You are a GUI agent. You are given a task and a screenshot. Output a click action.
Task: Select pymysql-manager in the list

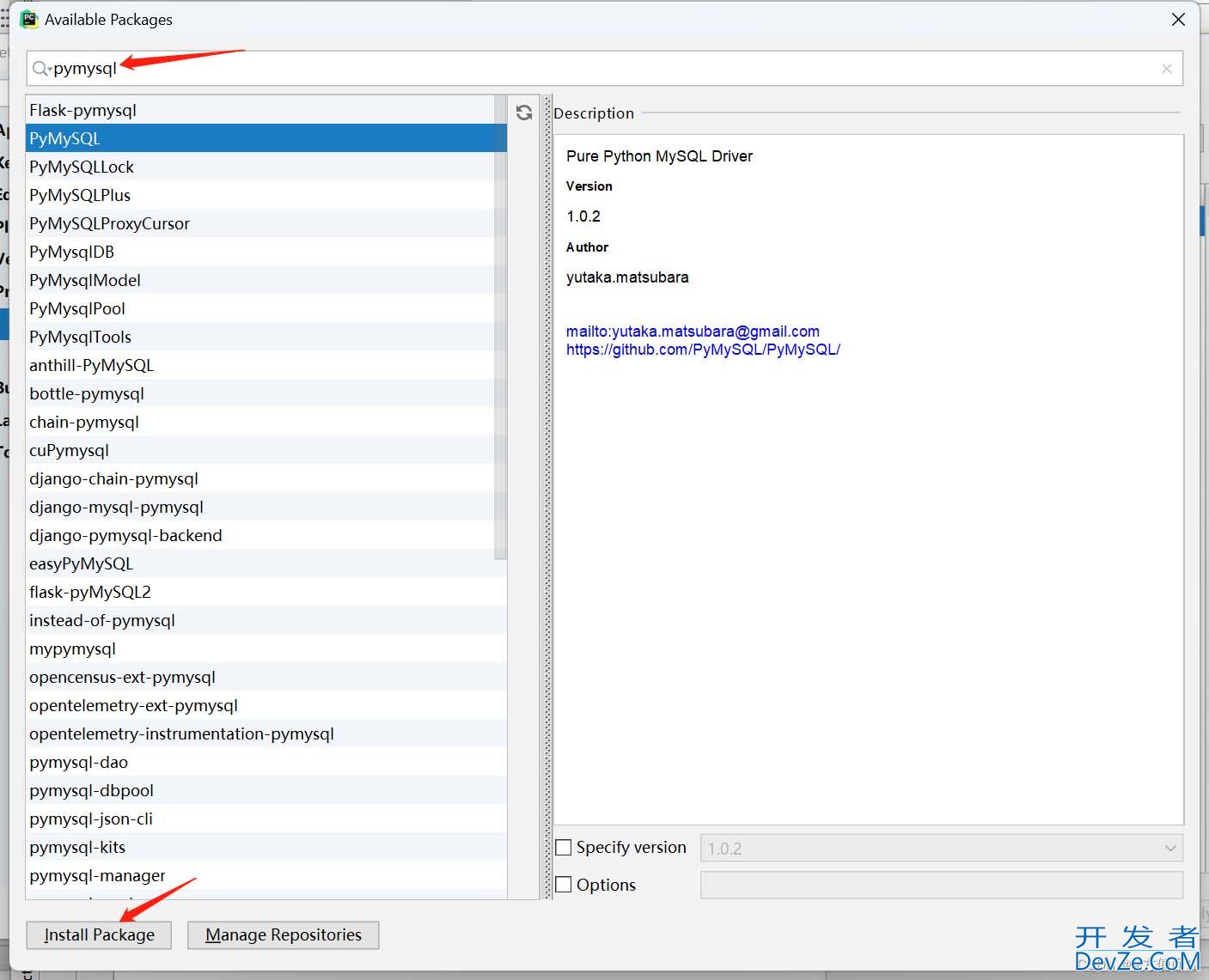[266, 875]
